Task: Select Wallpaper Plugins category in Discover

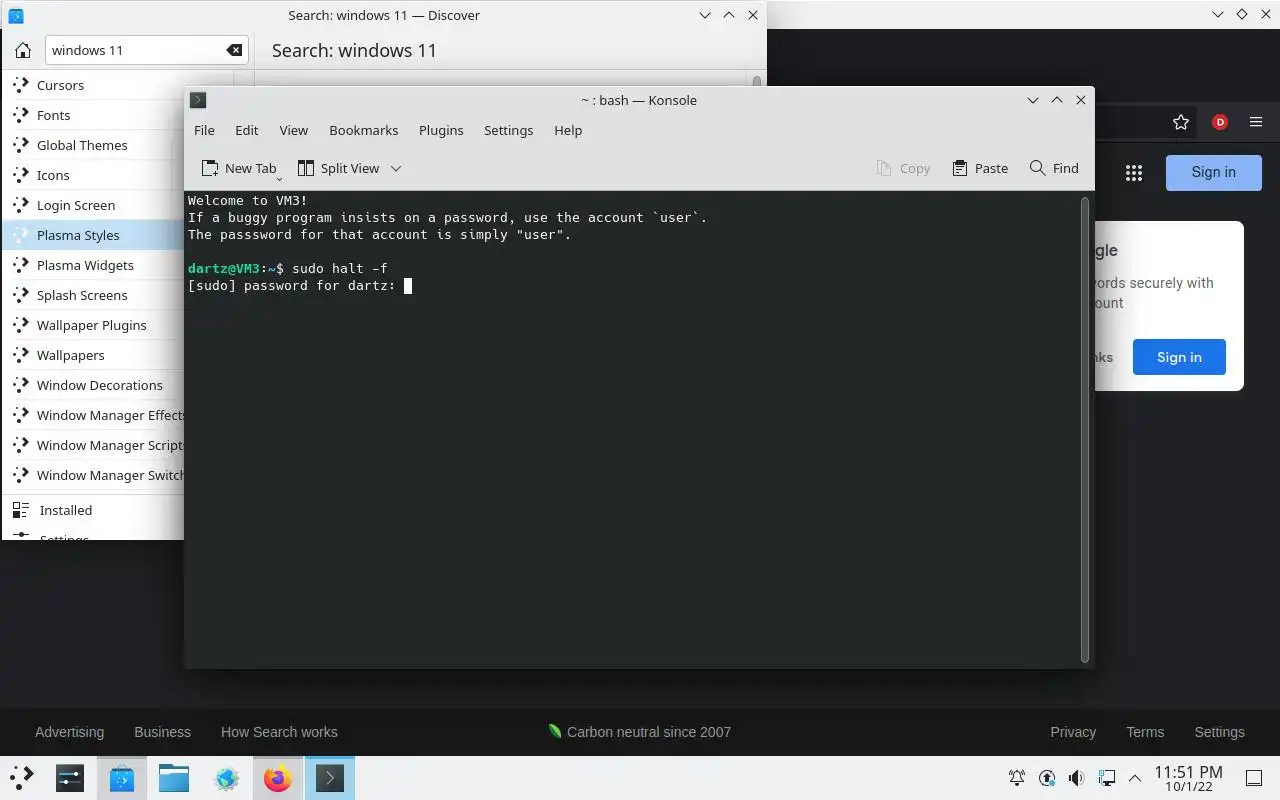Action: [x=94, y=325]
